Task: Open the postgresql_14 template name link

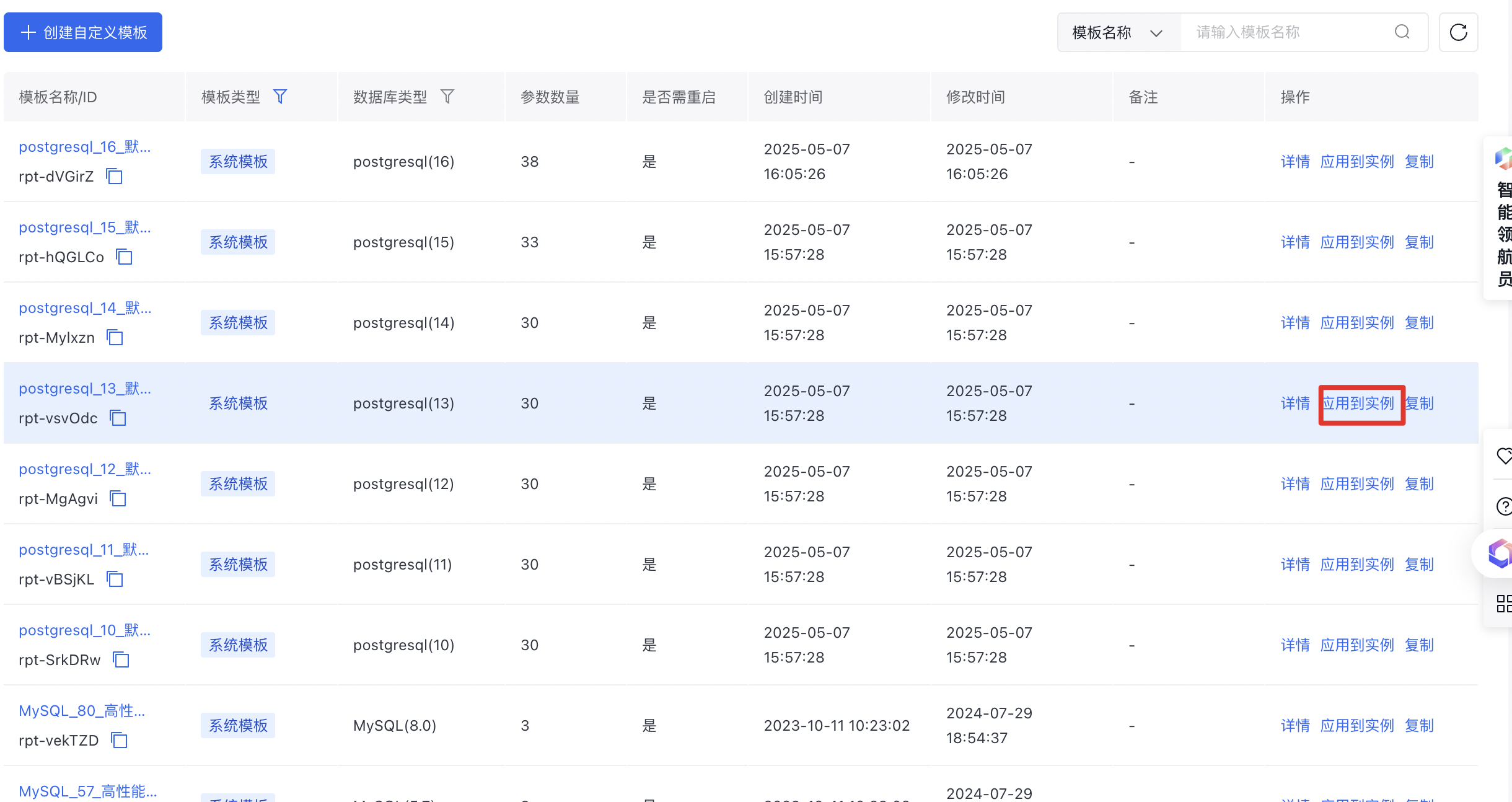Action: click(85, 308)
